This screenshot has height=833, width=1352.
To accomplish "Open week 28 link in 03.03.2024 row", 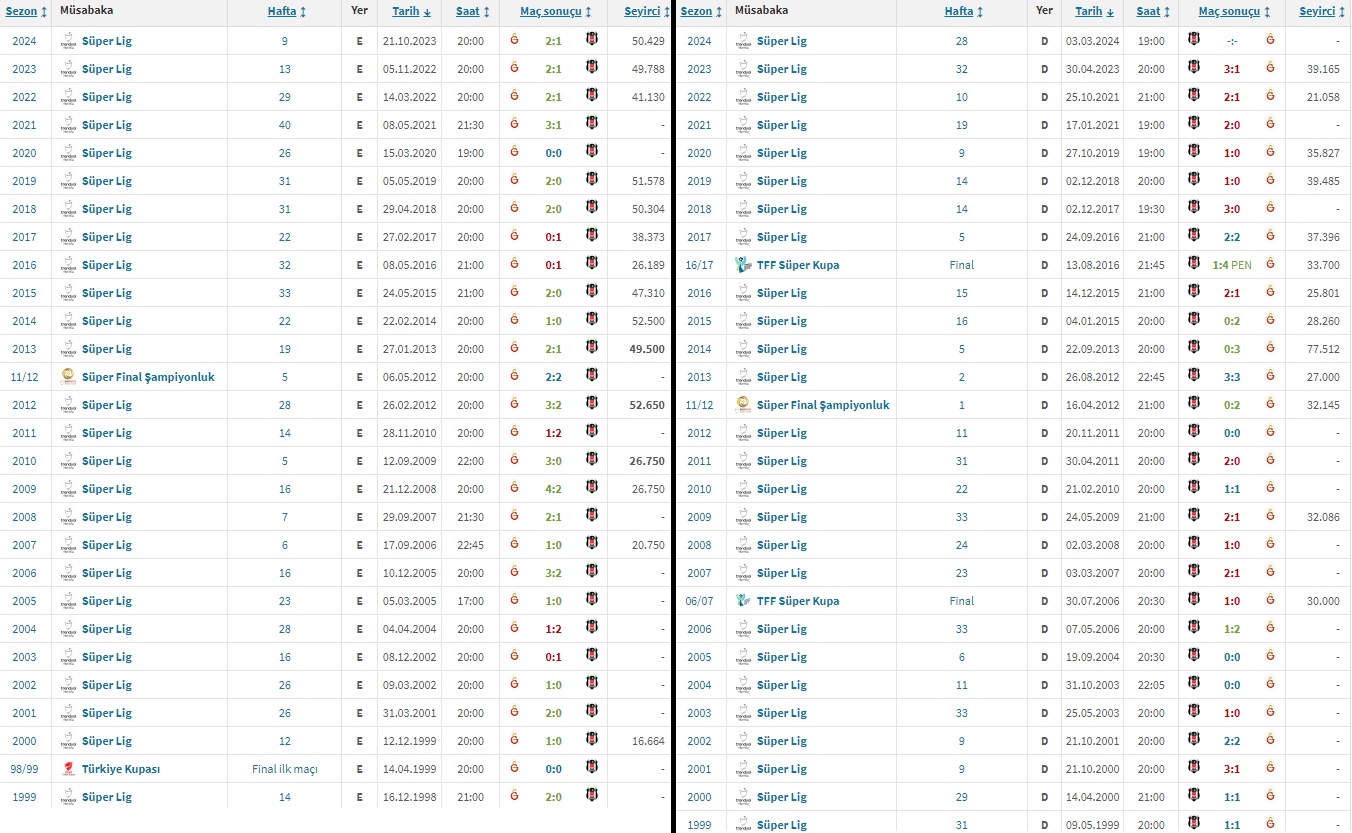I will pyautogui.click(x=962, y=41).
